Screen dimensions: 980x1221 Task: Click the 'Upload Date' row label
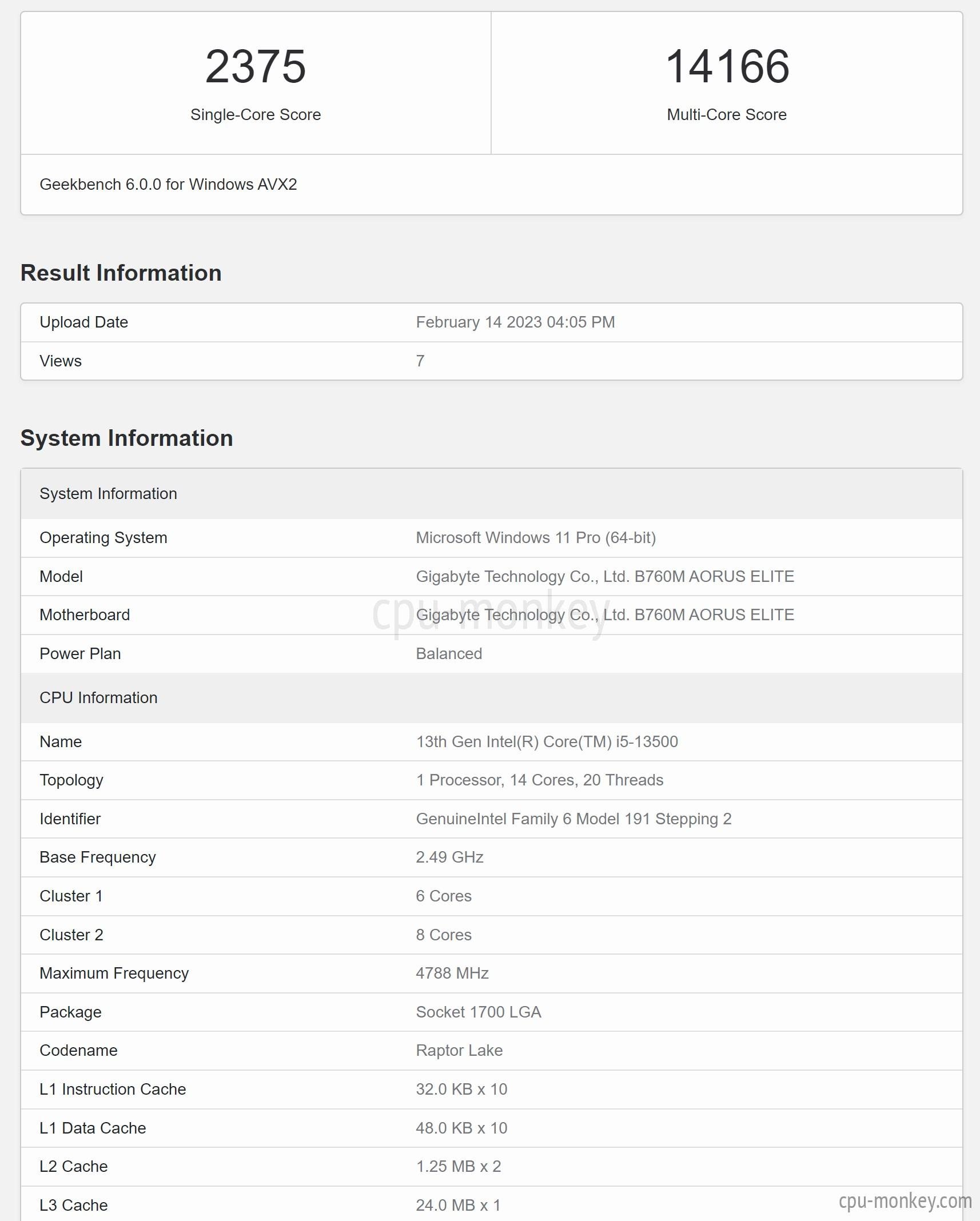83,322
